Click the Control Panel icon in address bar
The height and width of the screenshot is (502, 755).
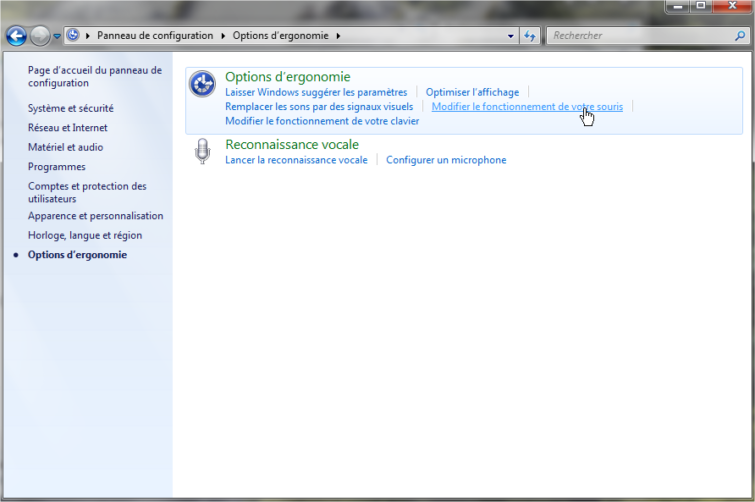coord(73,35)
